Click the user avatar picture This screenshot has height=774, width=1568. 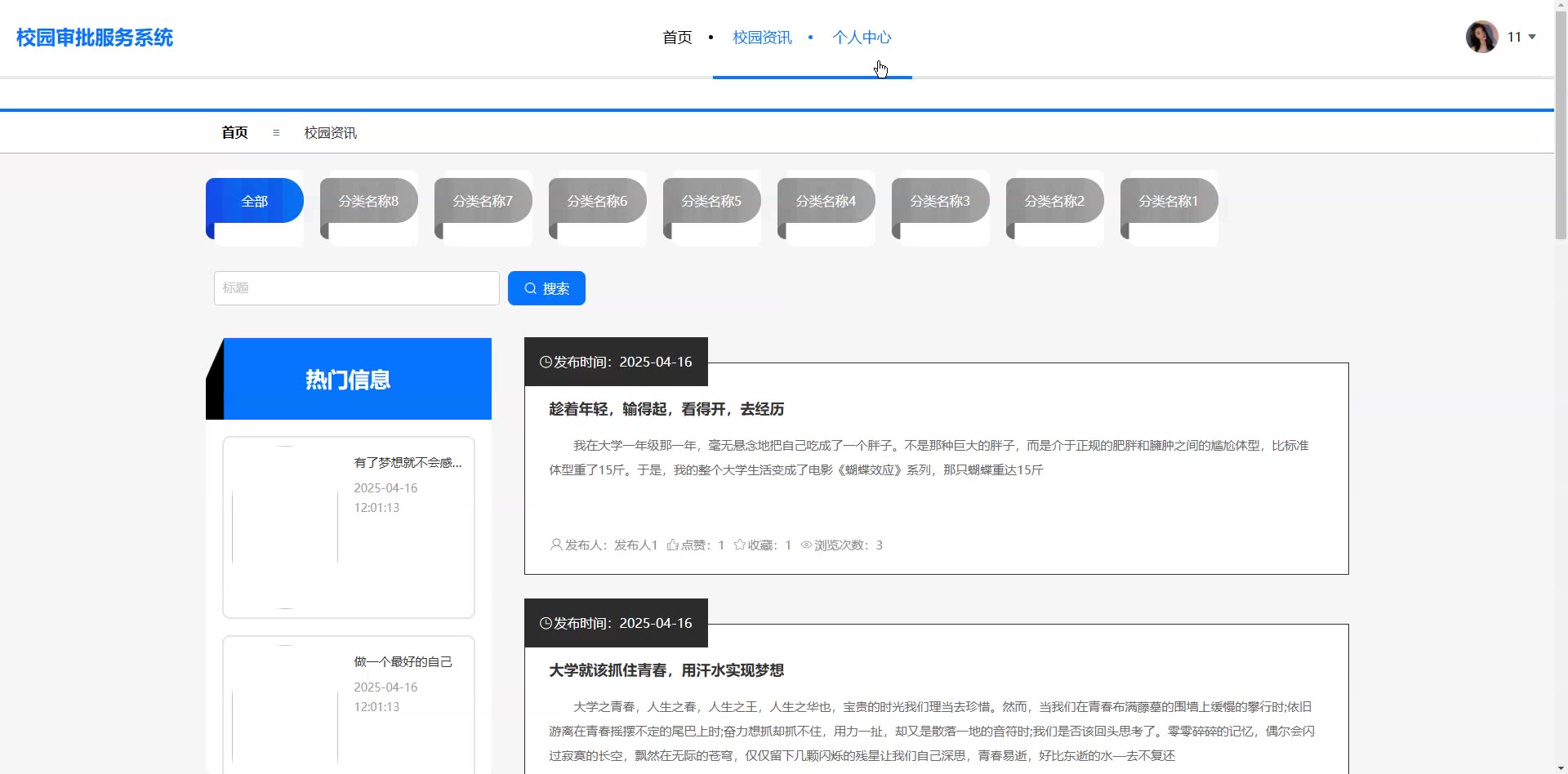pyautogui.click(x=1481, y=37)
